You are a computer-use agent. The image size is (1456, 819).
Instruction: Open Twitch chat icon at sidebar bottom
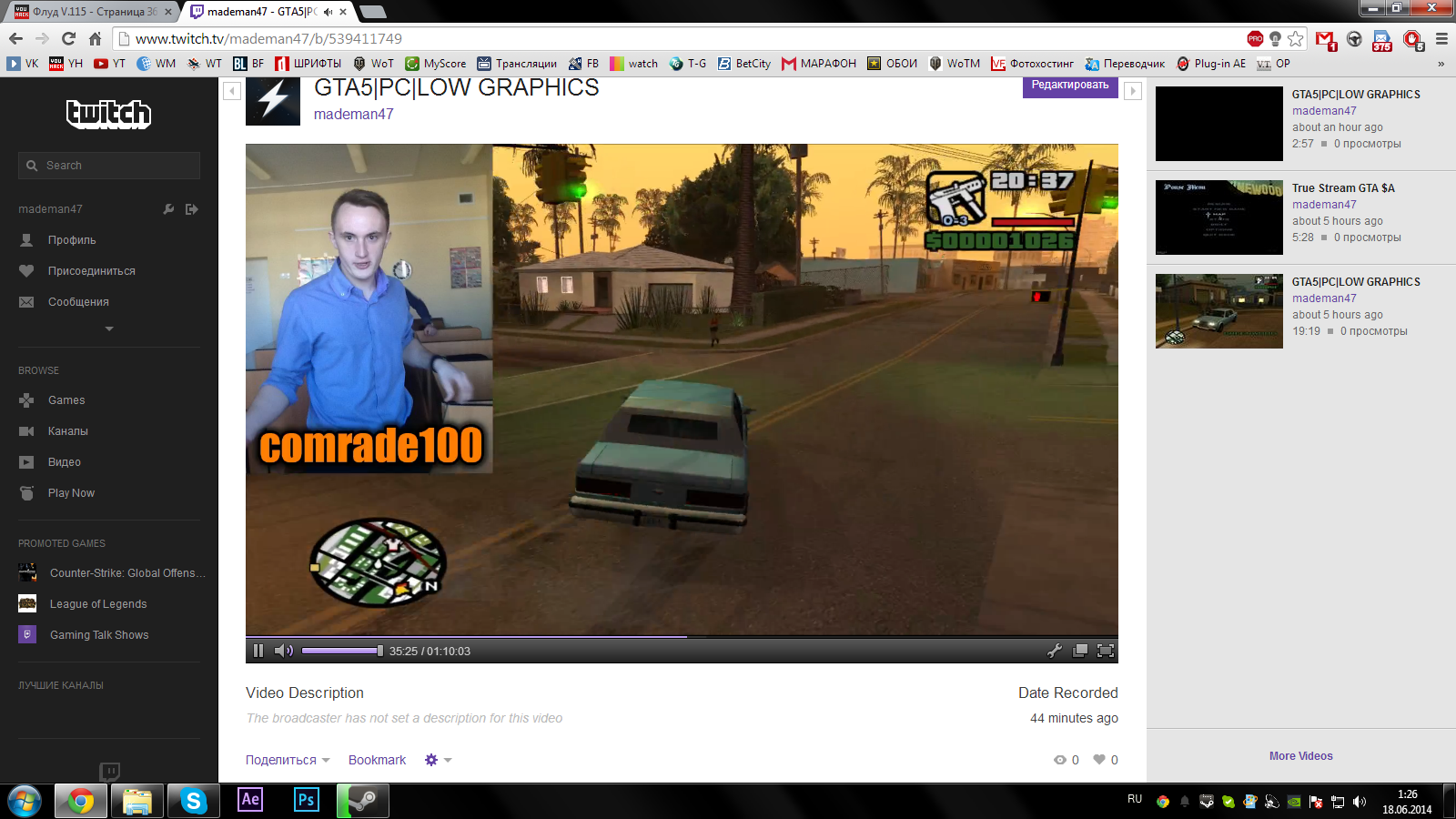tap(109, 772)
